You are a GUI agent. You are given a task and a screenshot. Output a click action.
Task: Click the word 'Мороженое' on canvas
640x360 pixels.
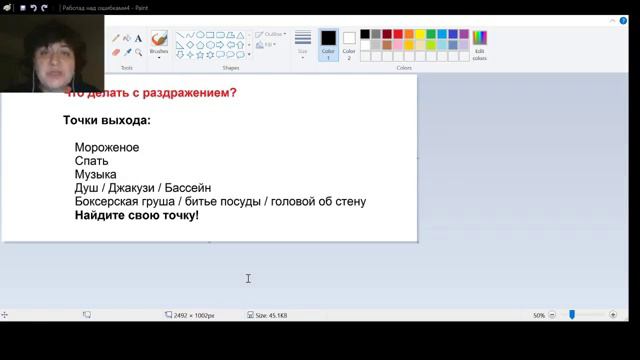[107, 147]
